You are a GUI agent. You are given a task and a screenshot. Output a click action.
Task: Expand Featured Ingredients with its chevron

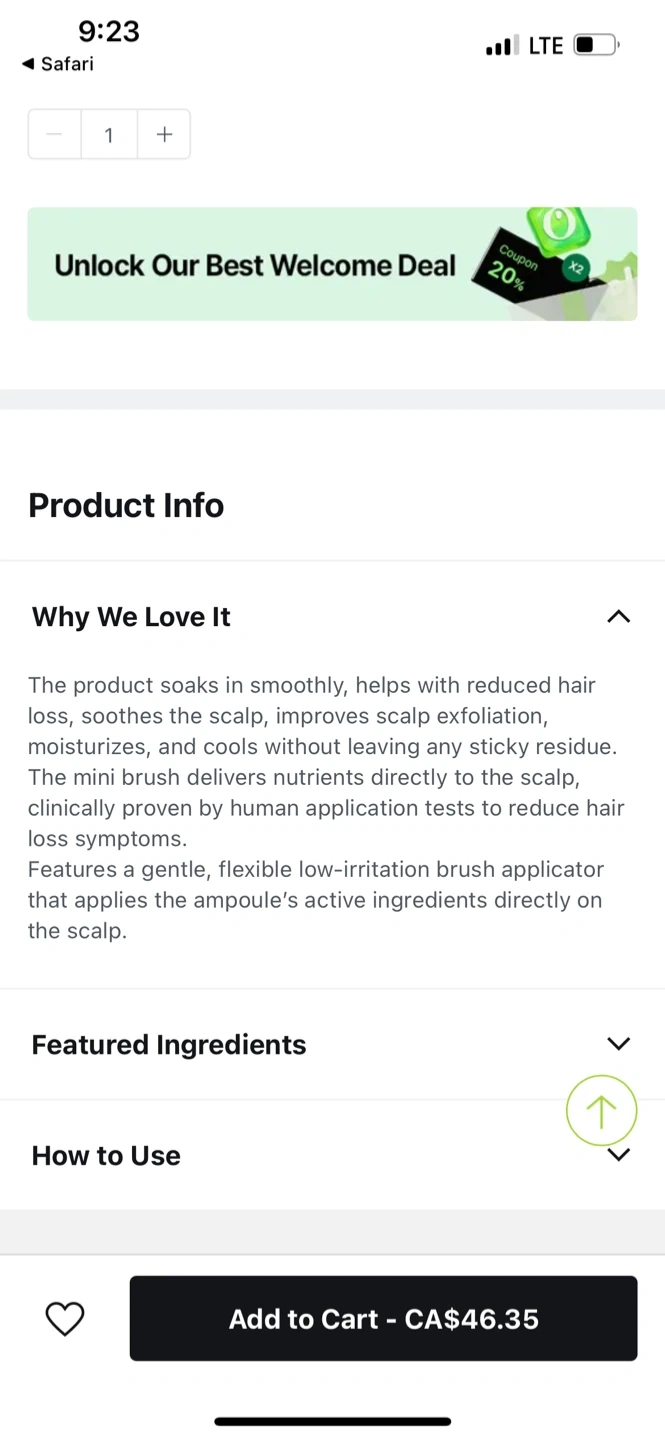pos(618,1043)
